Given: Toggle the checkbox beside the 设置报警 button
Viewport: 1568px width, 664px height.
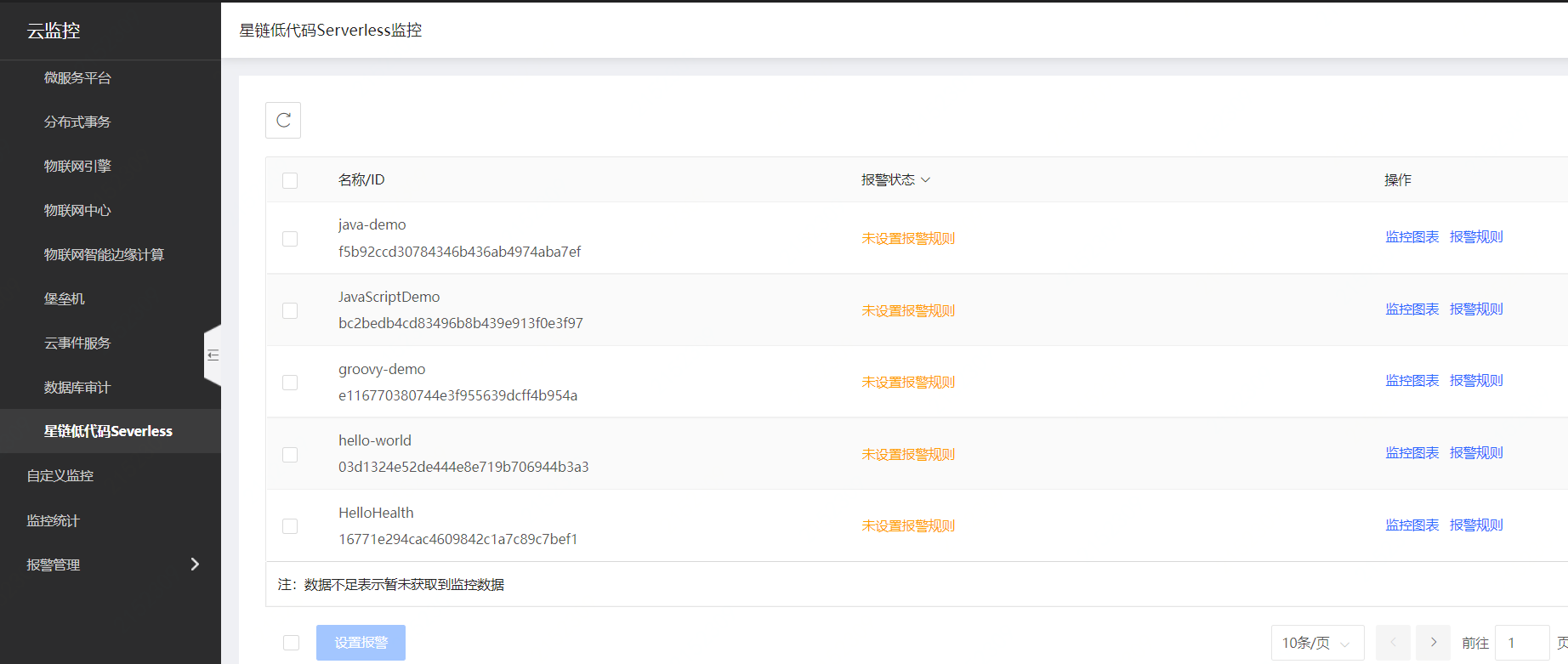Looking at the screenshot, I should 291,643.
